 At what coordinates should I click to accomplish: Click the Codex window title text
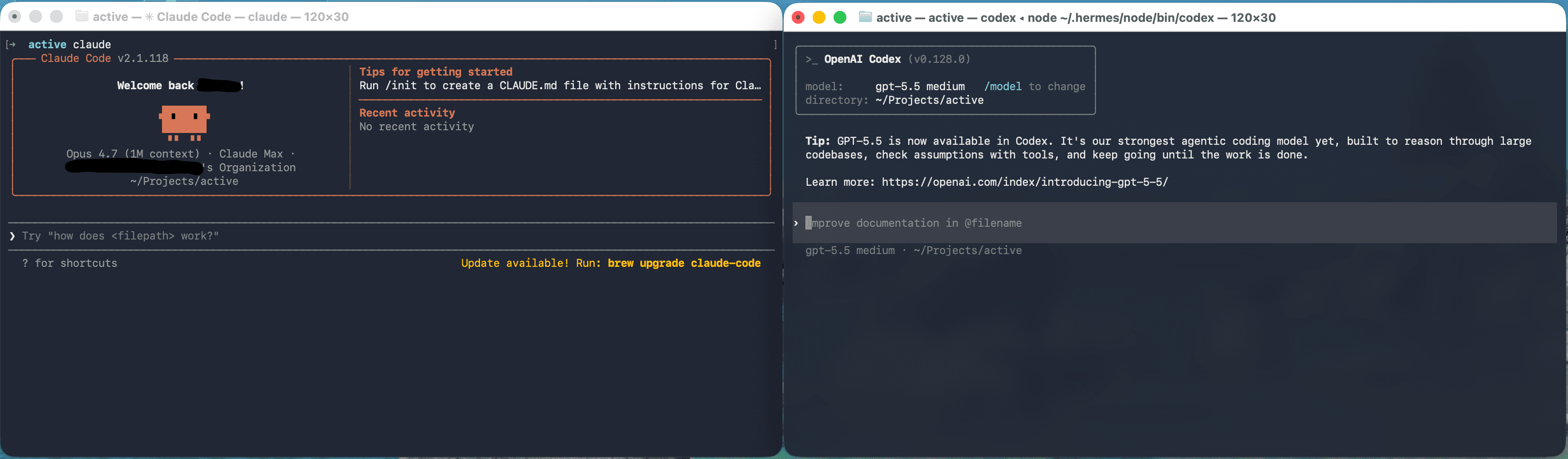click(1076, 18)
